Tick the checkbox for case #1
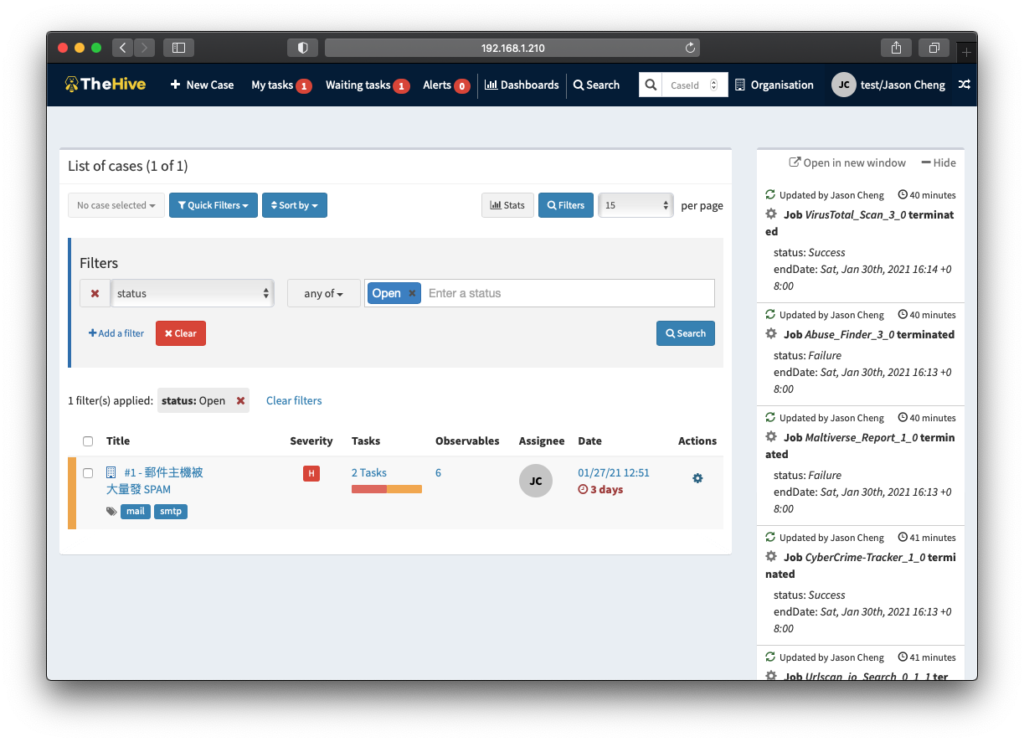The width and height of the screenshot is (1024, 742). point(88,472)
